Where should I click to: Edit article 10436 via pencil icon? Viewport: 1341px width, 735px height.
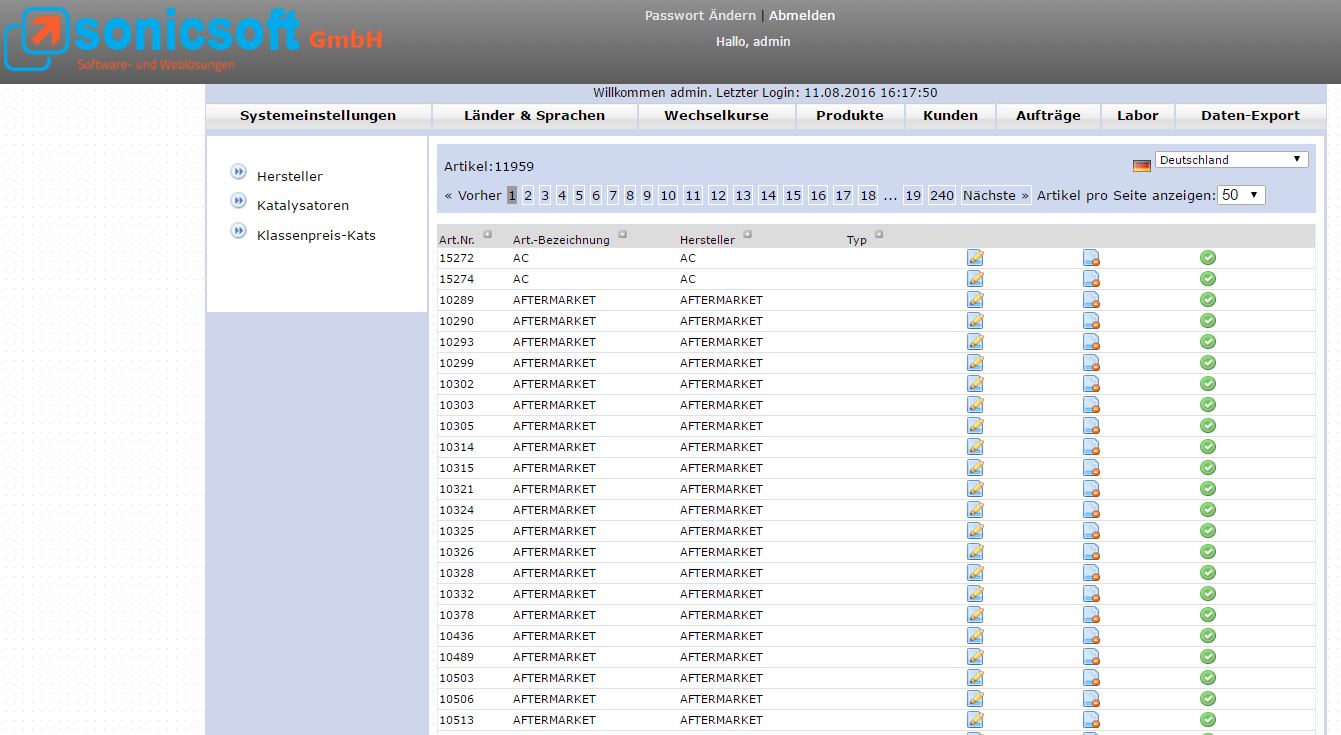975,636
